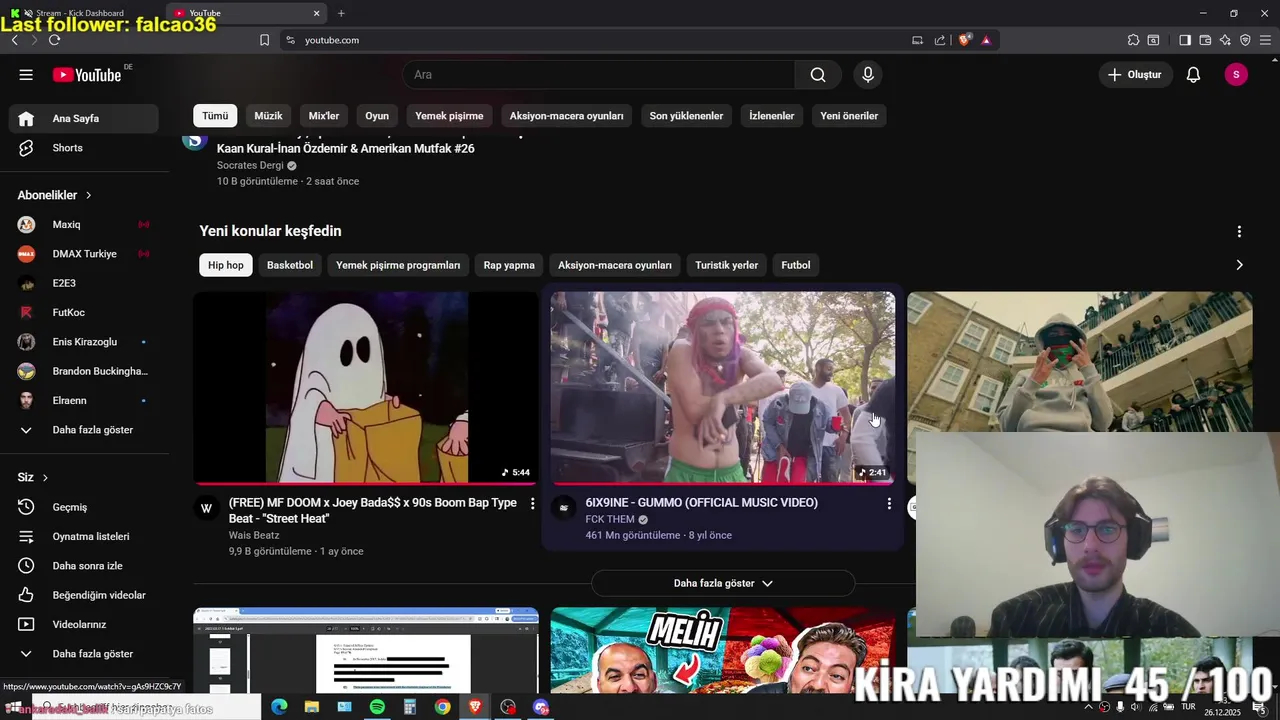1280x720 pixels.
Task: Select the Müzik filter chip
Action: 268,116
